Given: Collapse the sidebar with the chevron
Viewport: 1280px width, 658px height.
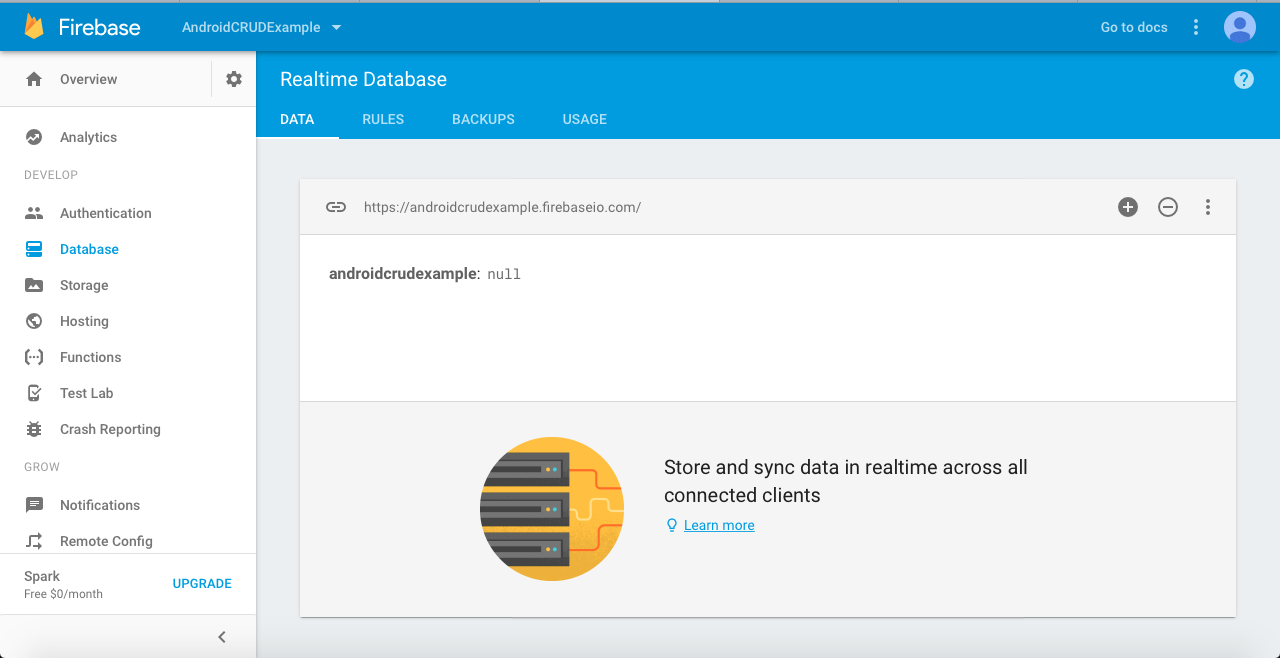Looking at the screenshot, I should click(222, 637).
